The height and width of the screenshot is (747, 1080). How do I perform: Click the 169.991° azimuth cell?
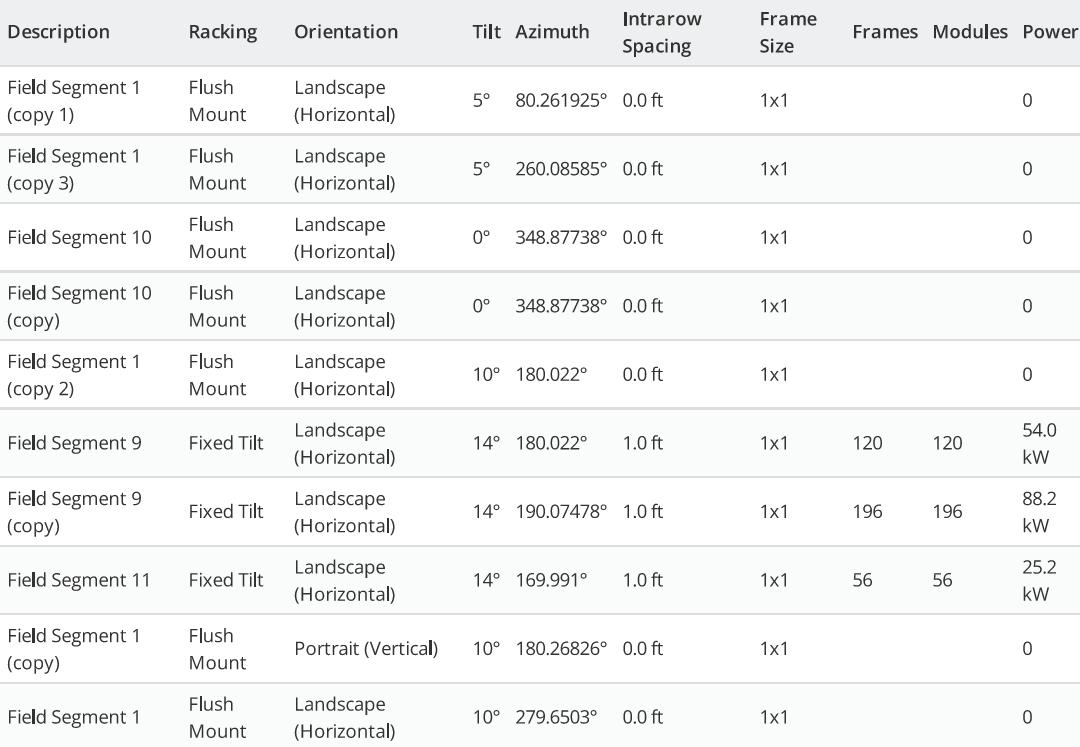(x=551, y=580)
